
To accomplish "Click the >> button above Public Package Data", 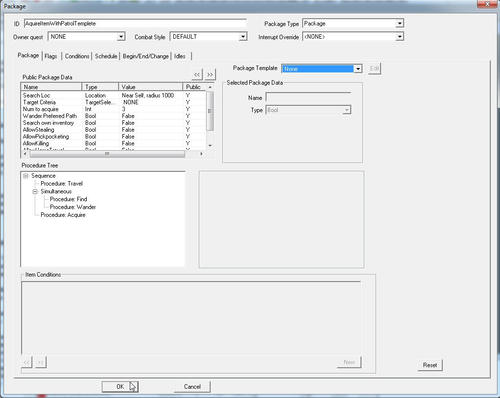I will 210,74.
